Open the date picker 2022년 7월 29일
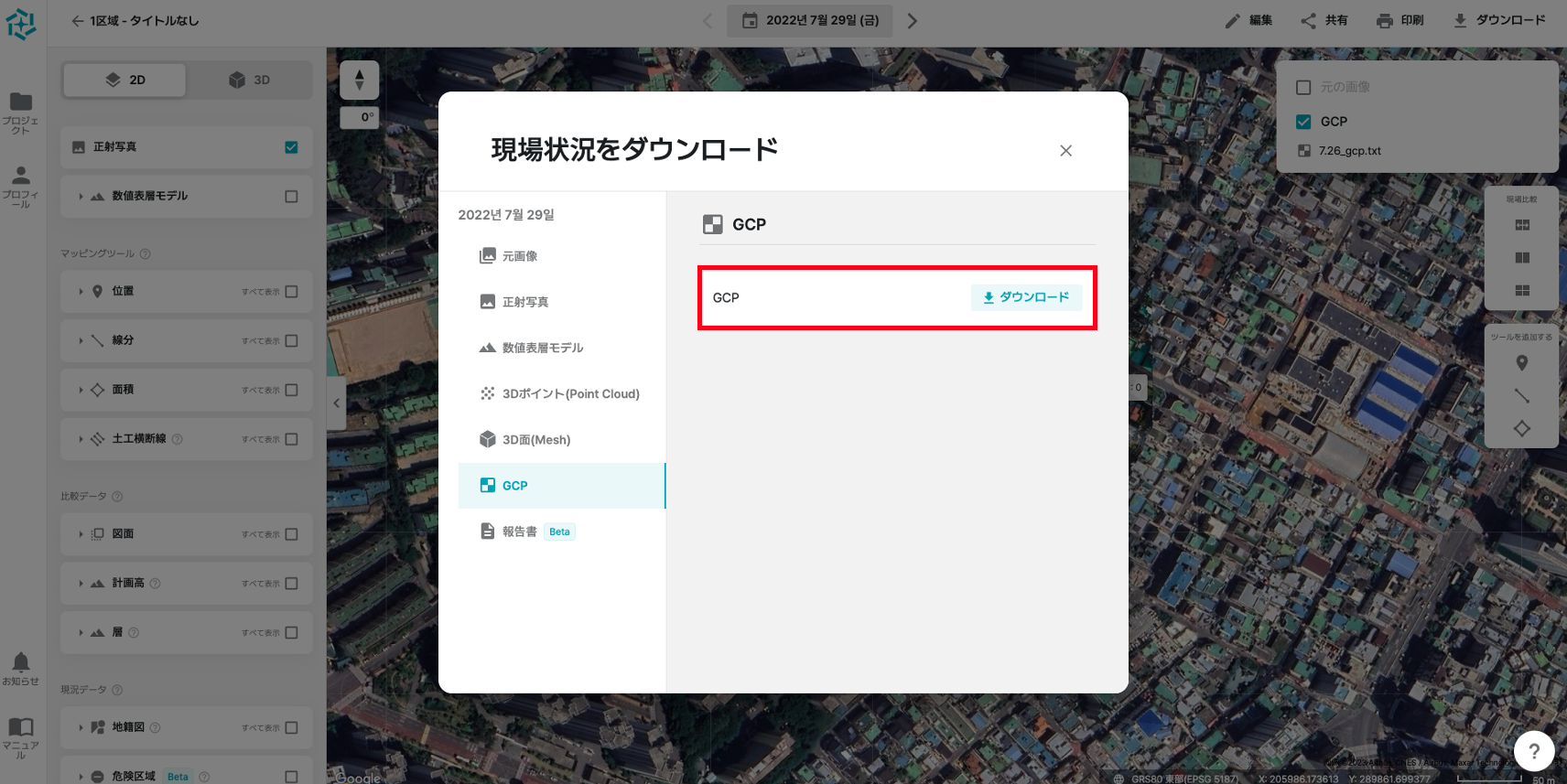This screenshot has width=1567, height=784. click(x=810, y=21)
